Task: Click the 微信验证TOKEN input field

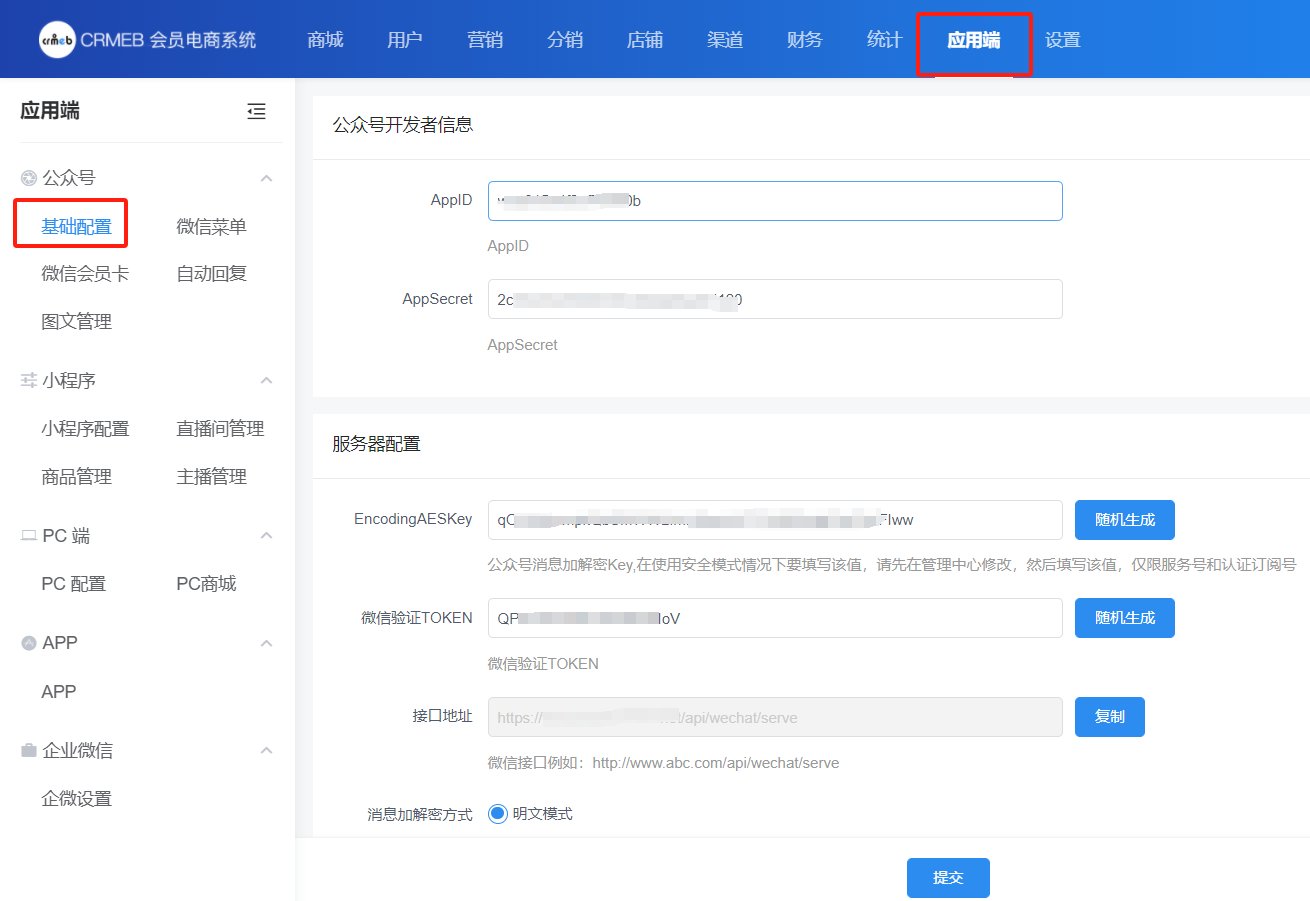Action: point(774,618)
